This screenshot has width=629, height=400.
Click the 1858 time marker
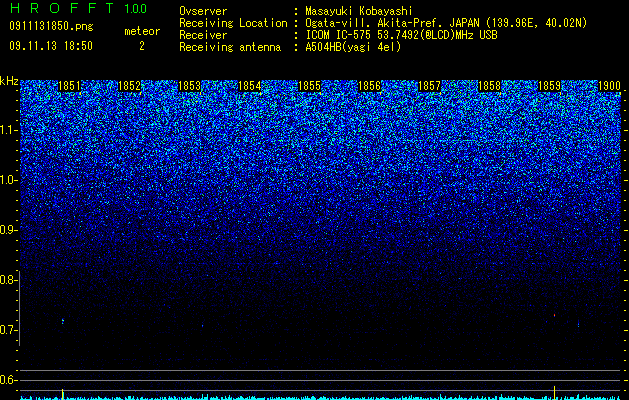[490, 86]
